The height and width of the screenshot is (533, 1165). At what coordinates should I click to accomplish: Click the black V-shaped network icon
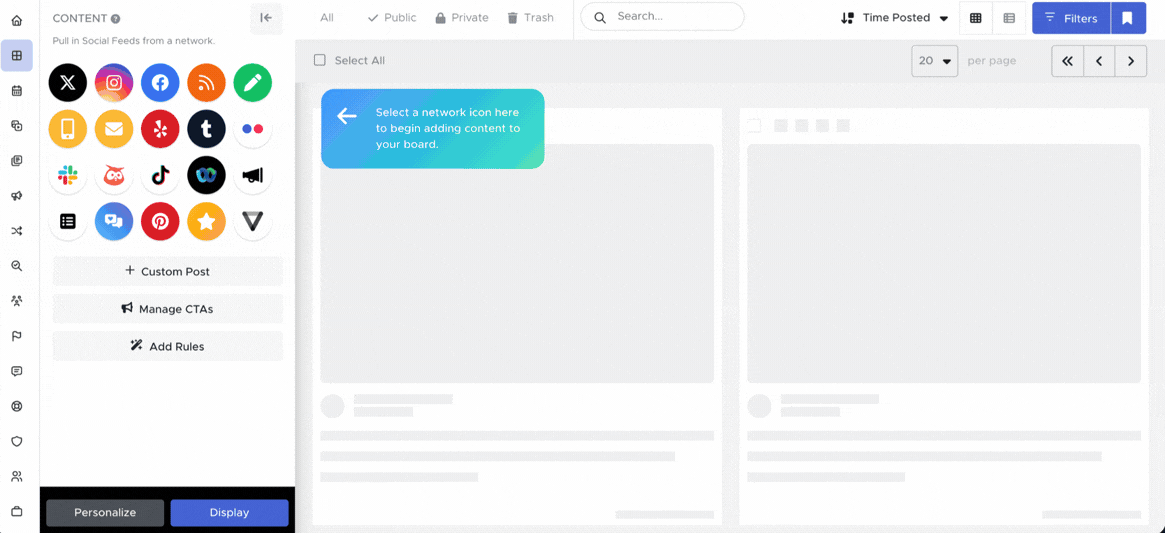click(253, 222)
